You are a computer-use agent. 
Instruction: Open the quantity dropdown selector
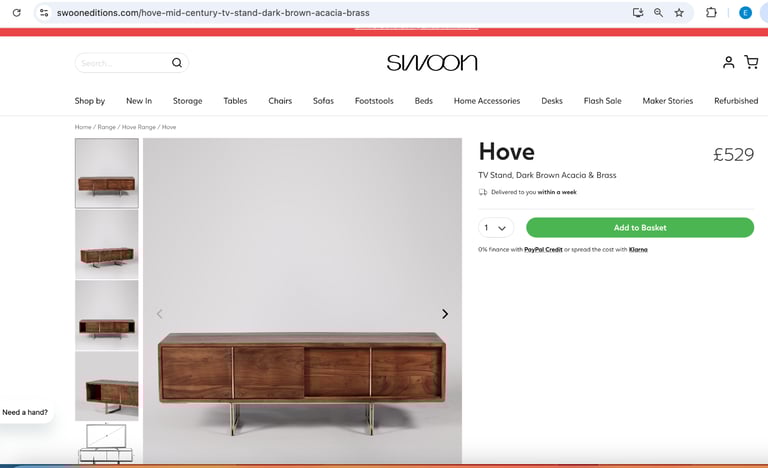tap(496, 227)
